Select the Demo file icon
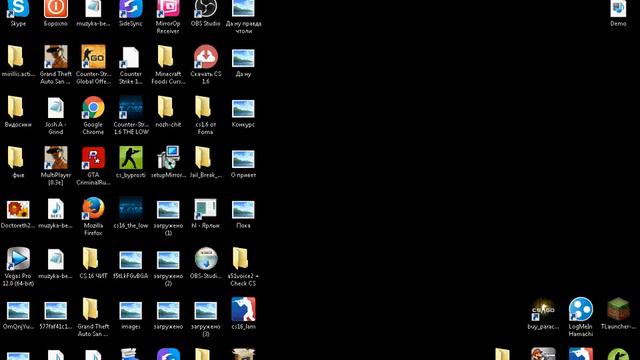Viewport: 640px width, 360px height. (x=618, y=9)
